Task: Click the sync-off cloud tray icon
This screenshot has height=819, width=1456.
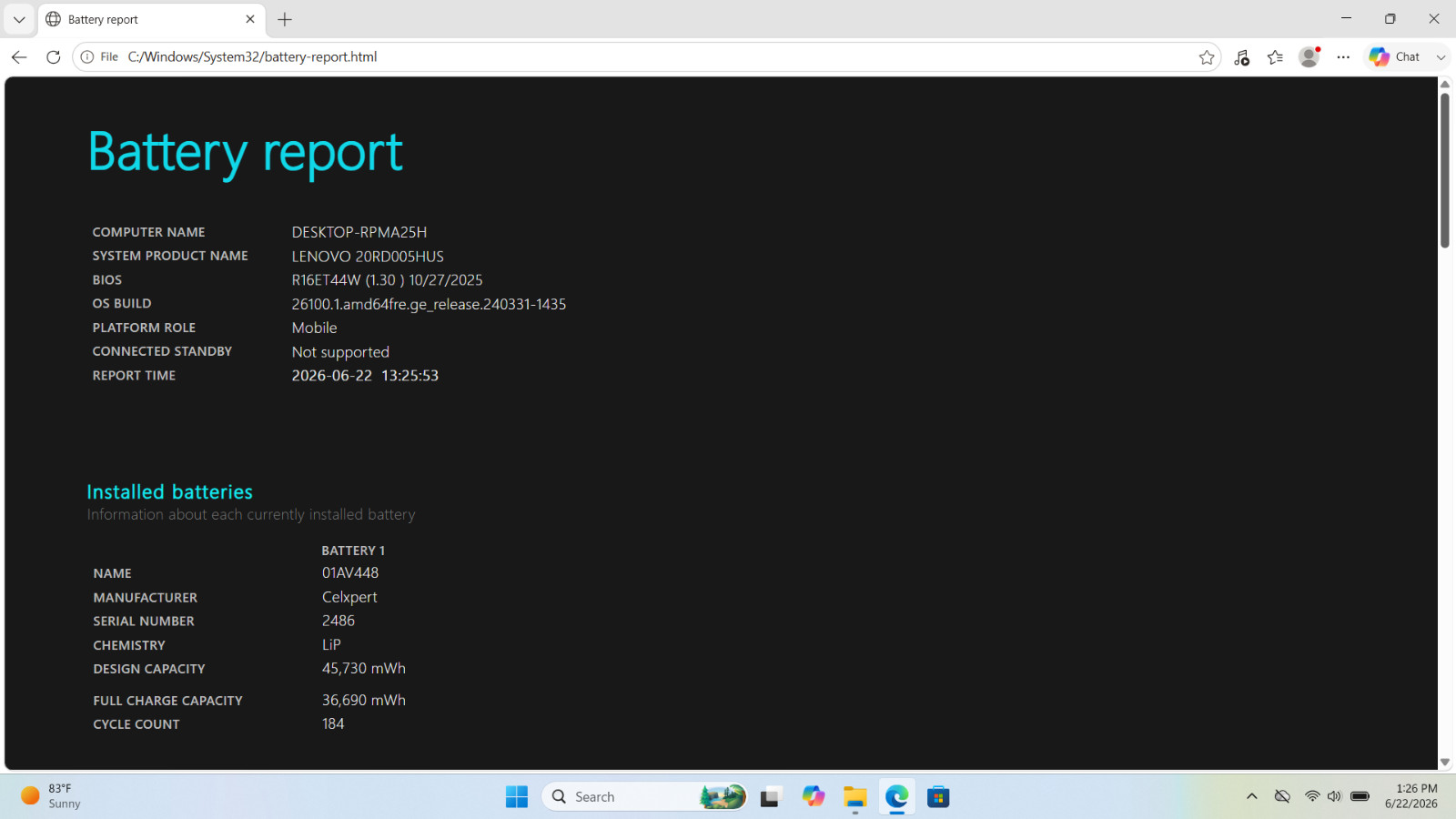Action: (x=1282, y=796)
